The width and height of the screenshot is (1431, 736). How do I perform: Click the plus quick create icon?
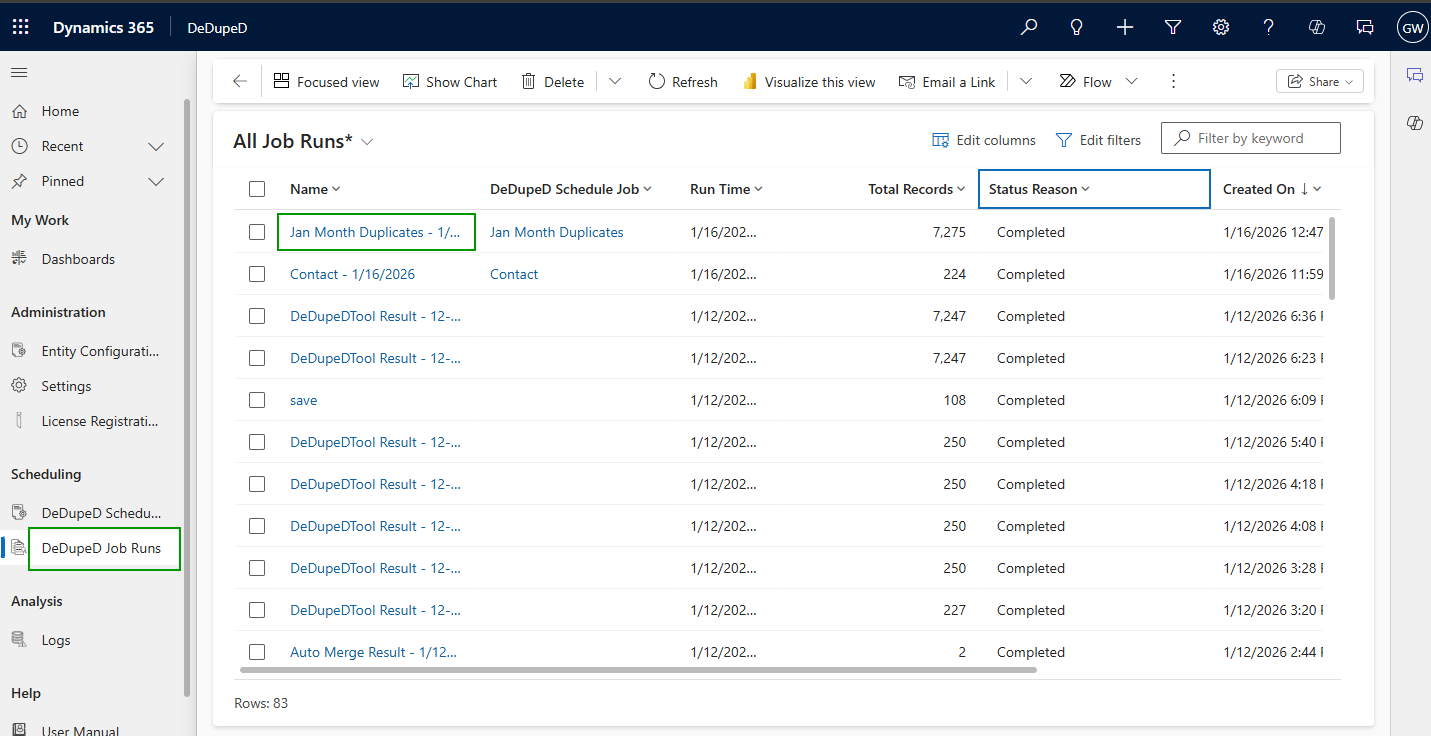[x=1124, y=28]
